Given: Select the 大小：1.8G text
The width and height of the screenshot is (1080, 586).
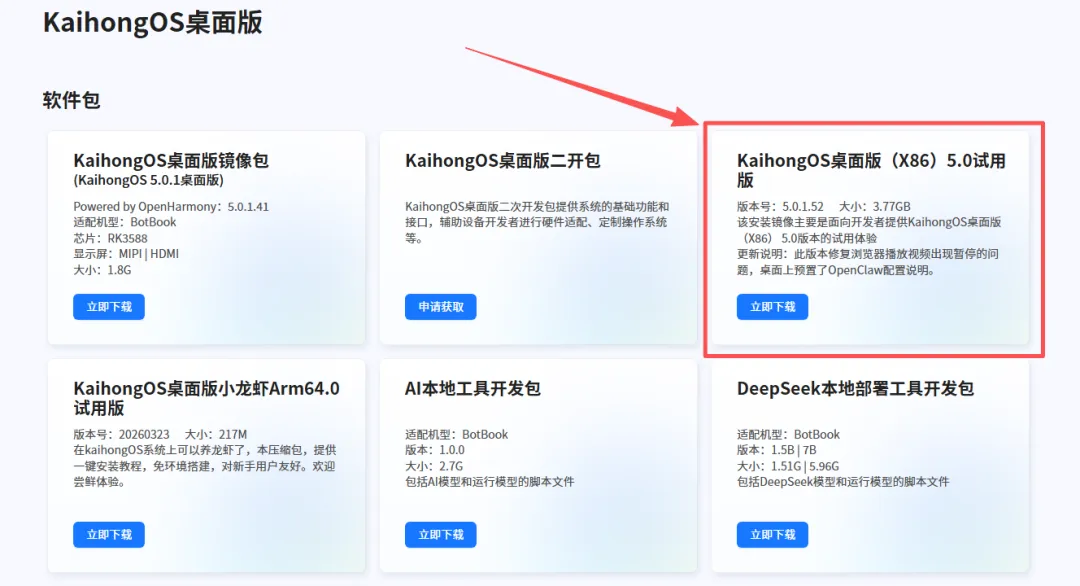Looking at the screenshot, I should point(102,270).
